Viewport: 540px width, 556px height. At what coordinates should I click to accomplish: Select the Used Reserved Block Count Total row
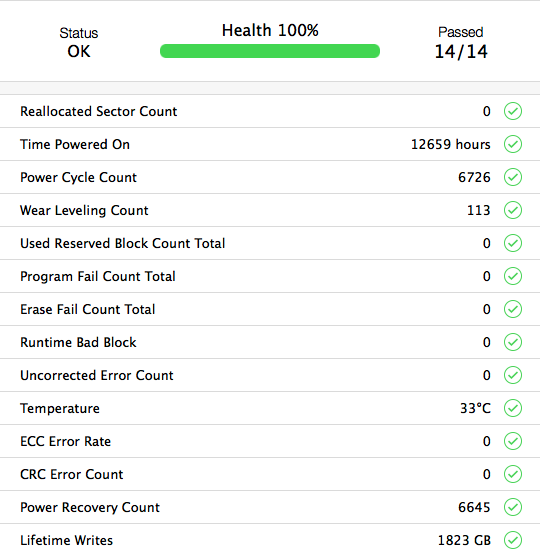[x=270, y=243]
